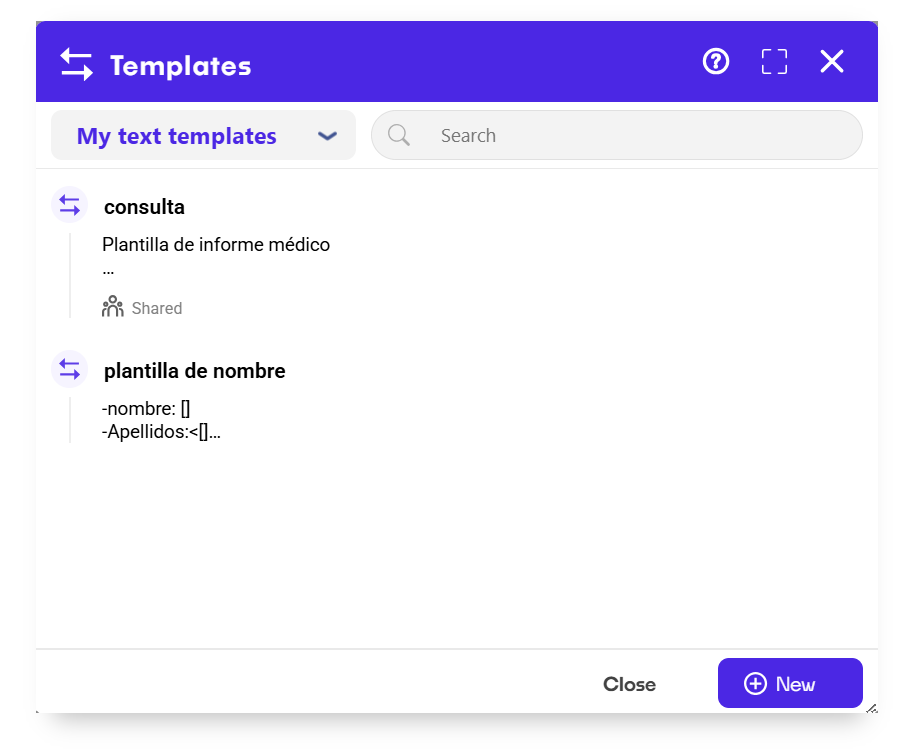This screenshot has height=752, width=909.
Task: Expand dialog with the fullscreen icon
Action: (x=774, y=61)
